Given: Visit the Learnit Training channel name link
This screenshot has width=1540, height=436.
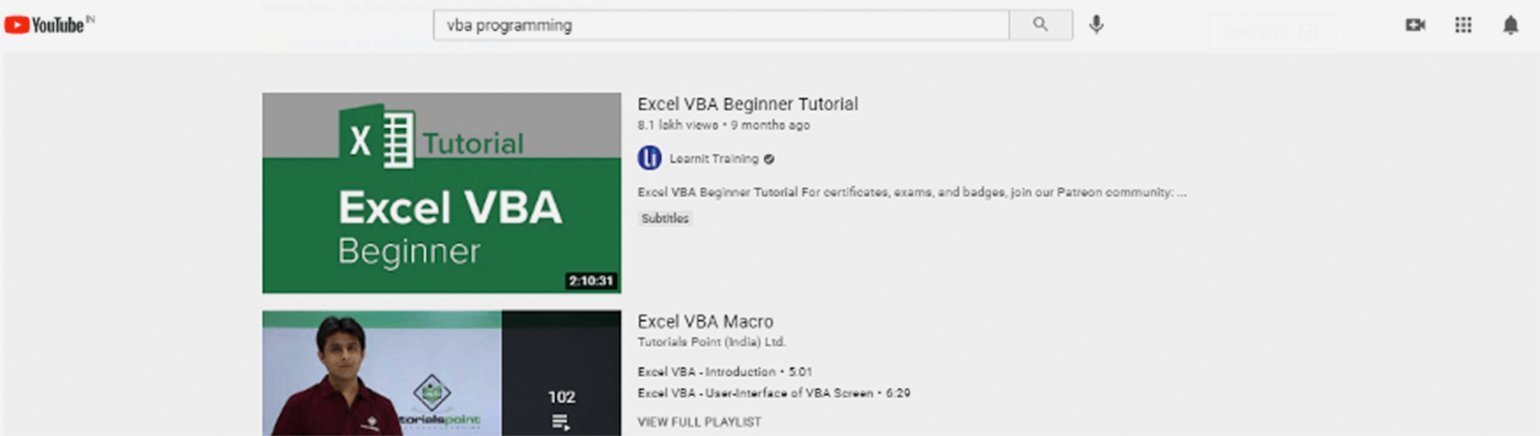Looking at the screenshot, I should coord(714,158).
